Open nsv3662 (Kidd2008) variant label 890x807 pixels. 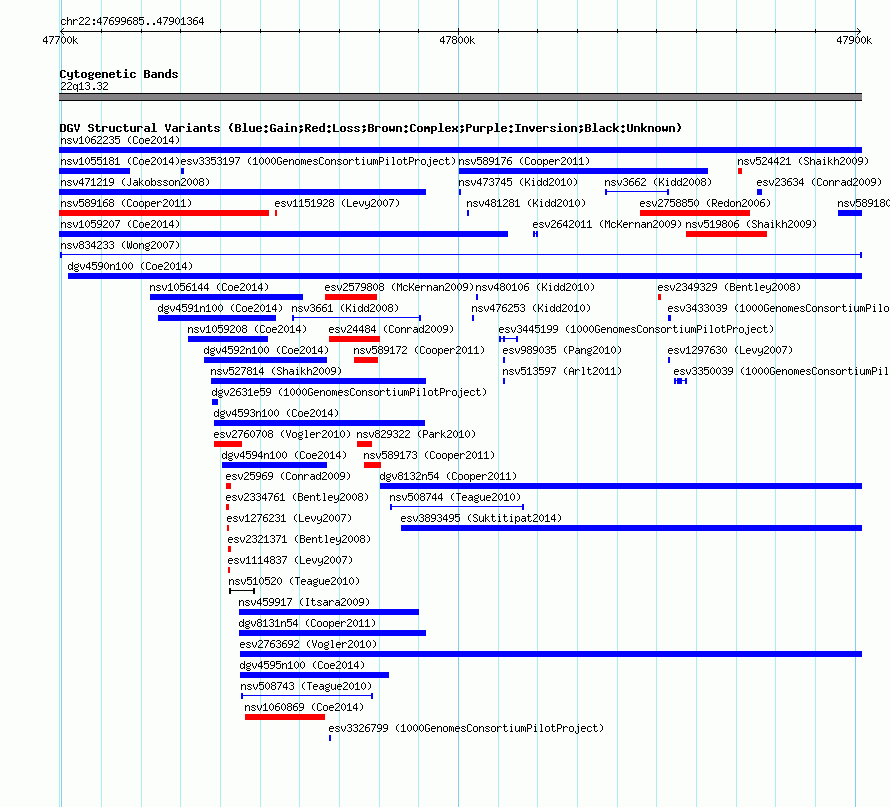click(658, 182)
